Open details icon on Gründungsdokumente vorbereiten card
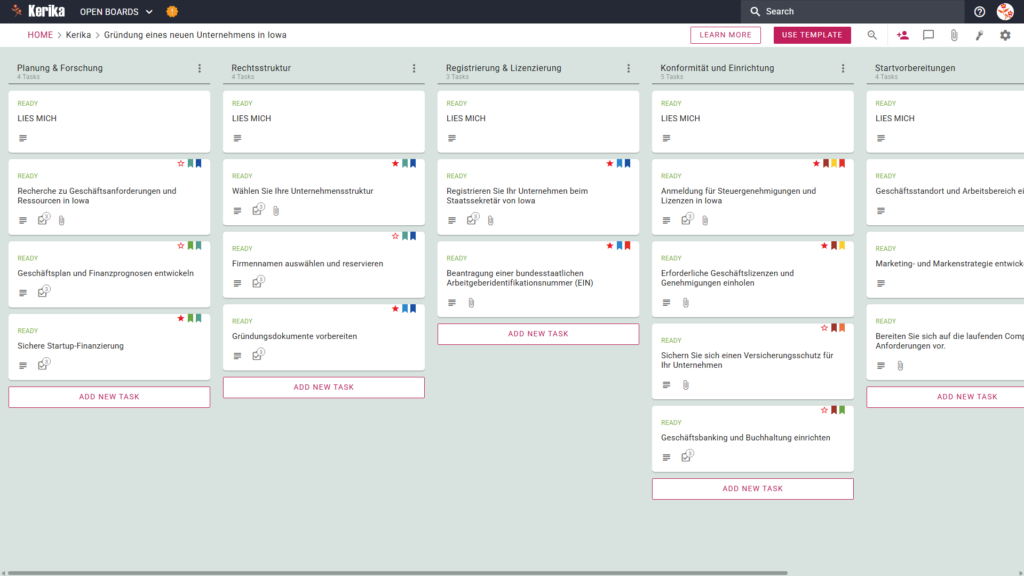The height and width of the screenshot is (576, 1024). pyautogui.click(x=238, y=356)
